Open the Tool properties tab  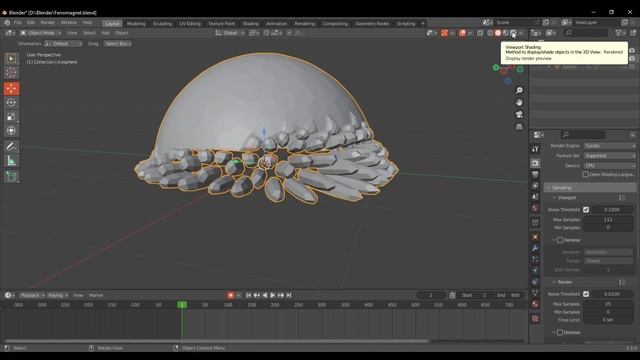(x=536, y=149)
